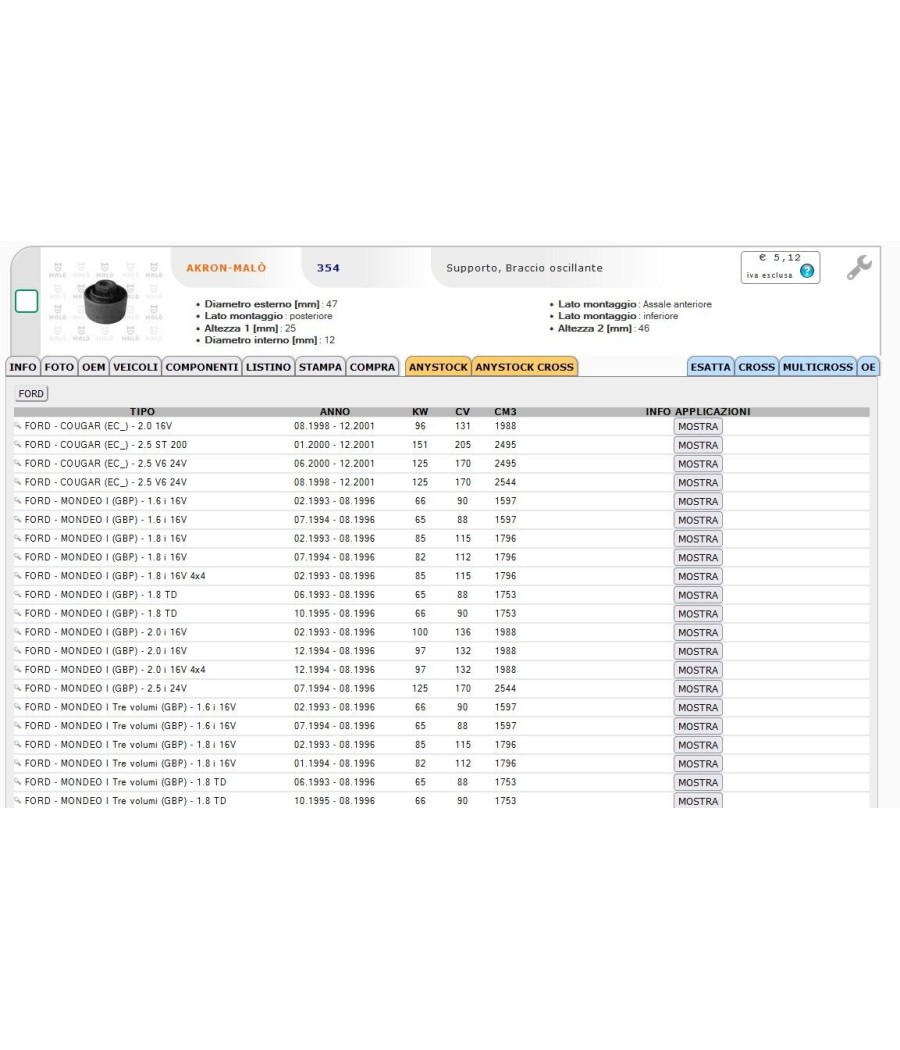Click magnifier icon beside Mondeo 2.5 i 24V
Viewport: 900px width, 1050px height.
click(x=17, y=688)
